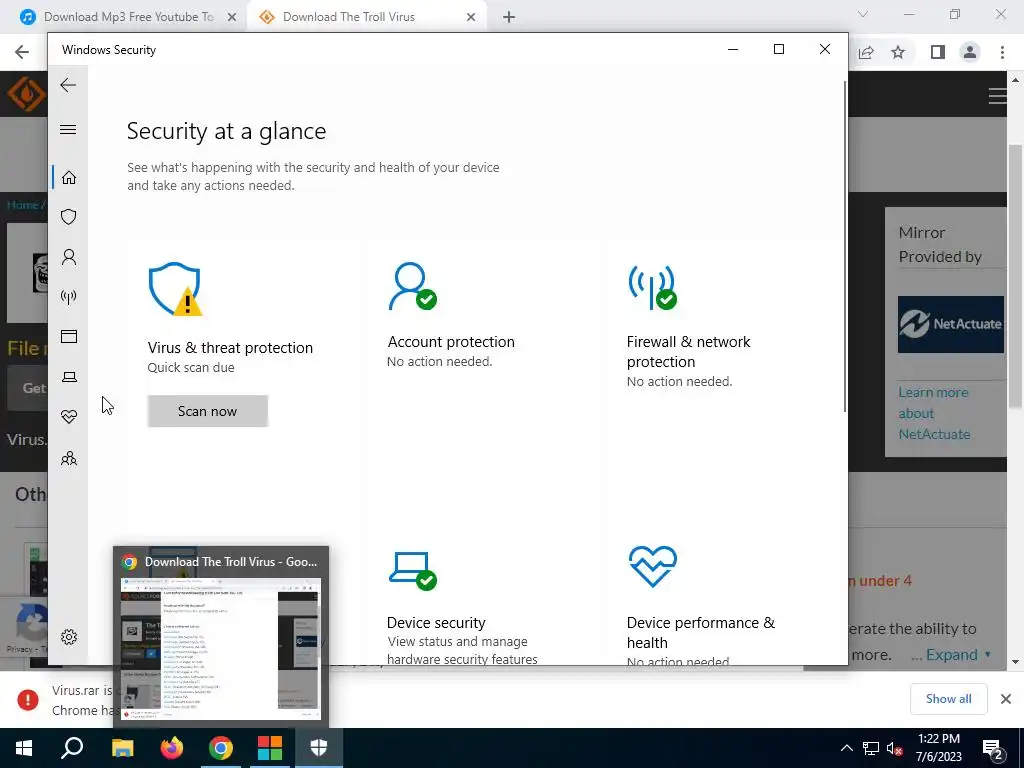Select the Home icon in sidebar
Viewport: 1024px width, 768px height.
pos(69,178)
